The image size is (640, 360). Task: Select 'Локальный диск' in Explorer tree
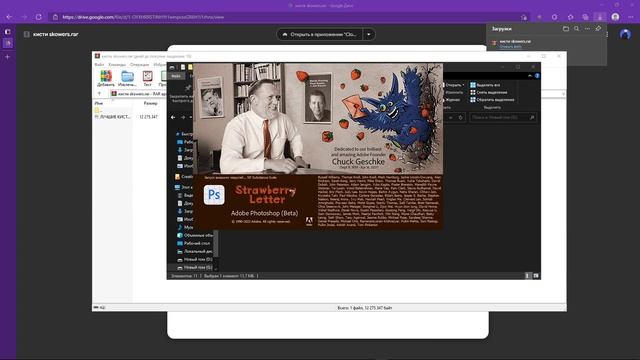pos(195,251)
